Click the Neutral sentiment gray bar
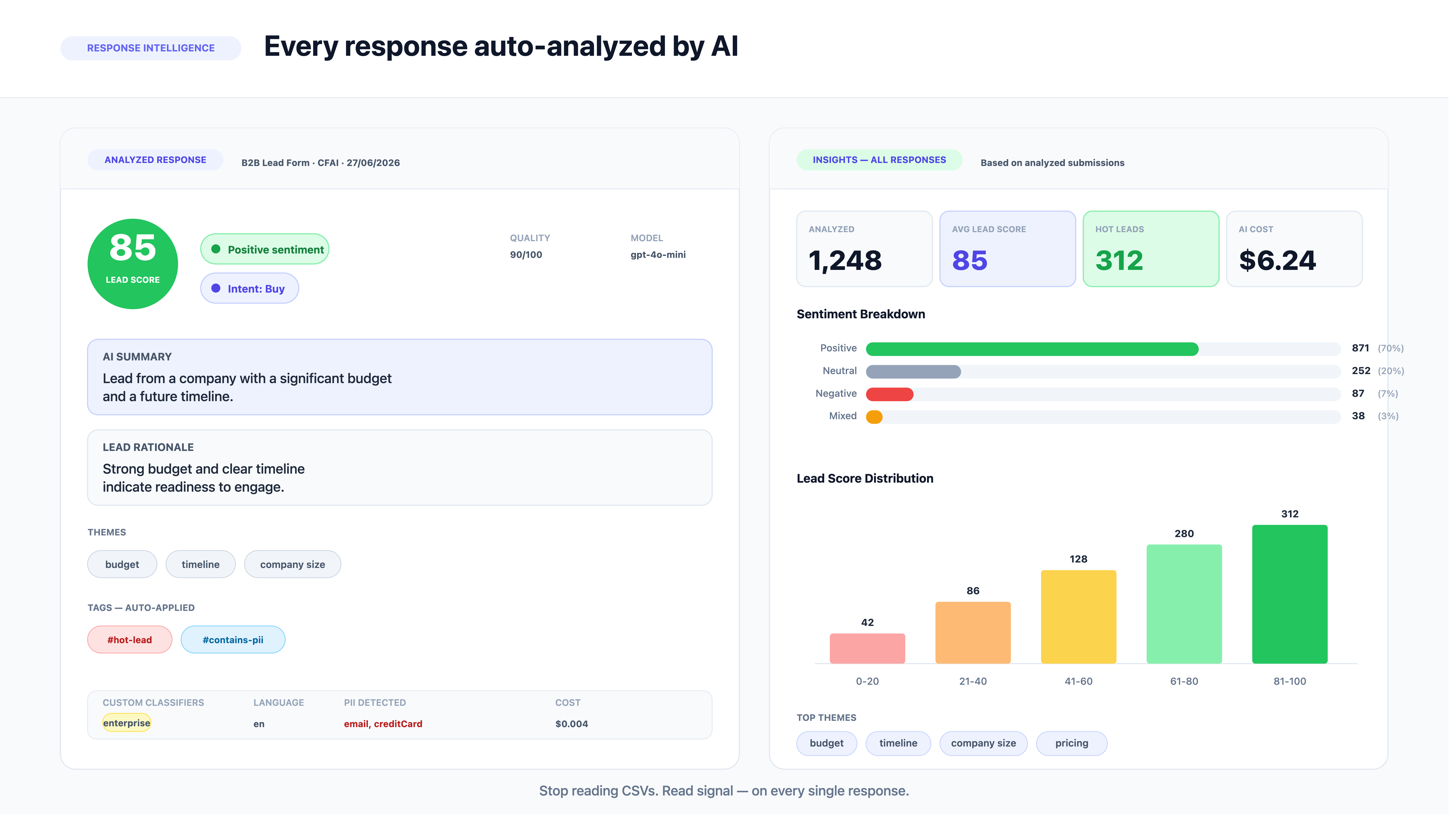 [918, 374]
